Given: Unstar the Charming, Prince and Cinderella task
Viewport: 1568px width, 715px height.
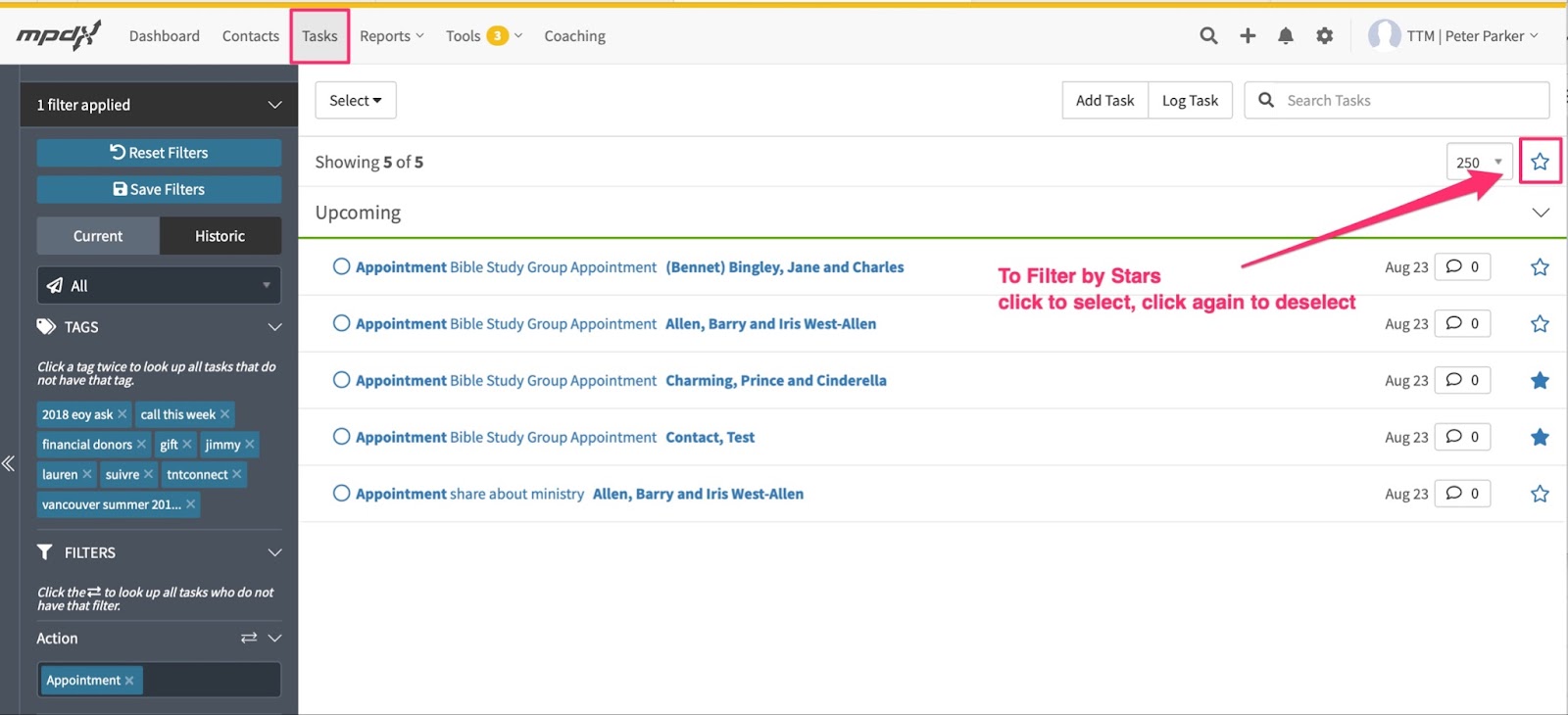Looking at the screenshot, I should point(1540,381).
